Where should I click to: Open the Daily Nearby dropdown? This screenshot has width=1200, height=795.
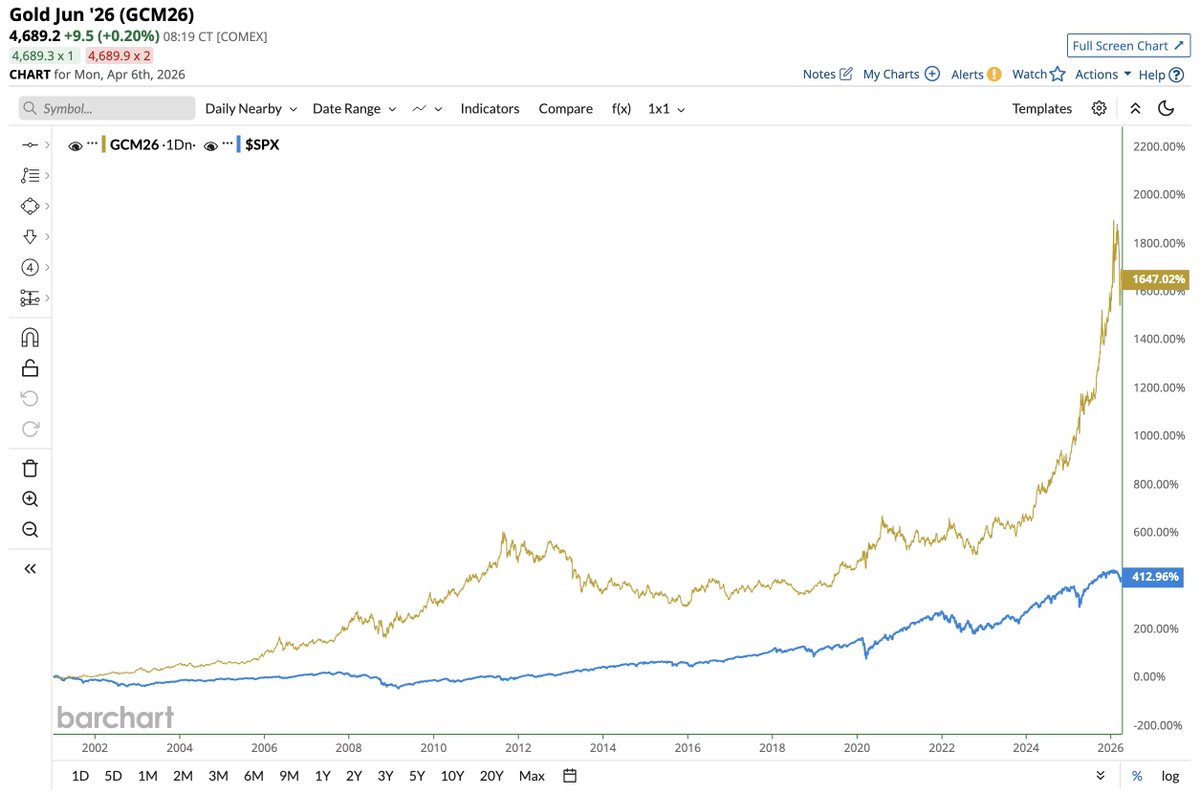click(250, 108)
